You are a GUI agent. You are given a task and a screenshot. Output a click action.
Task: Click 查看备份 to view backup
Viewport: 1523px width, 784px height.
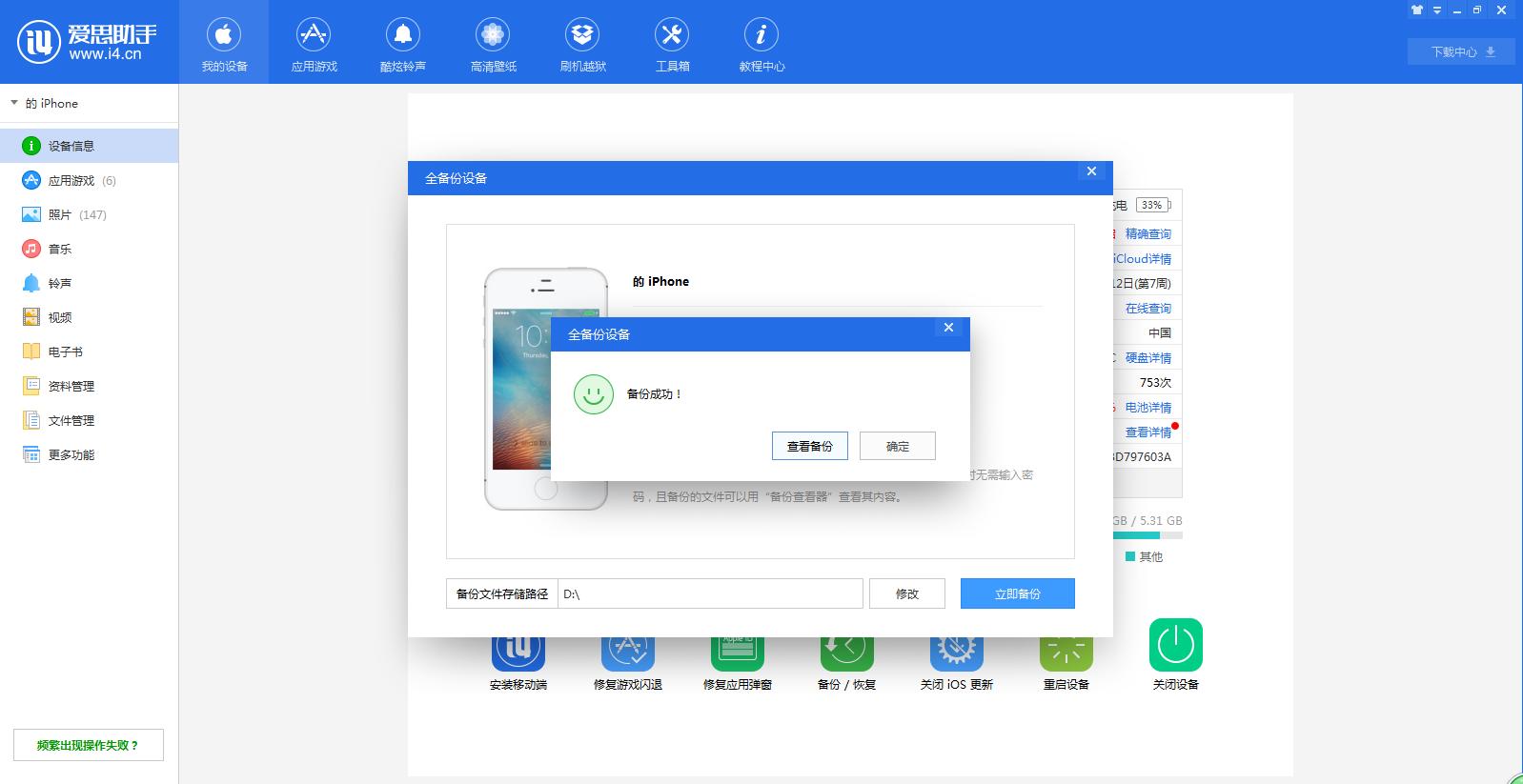pyautogui.click(x=809, y=446)
